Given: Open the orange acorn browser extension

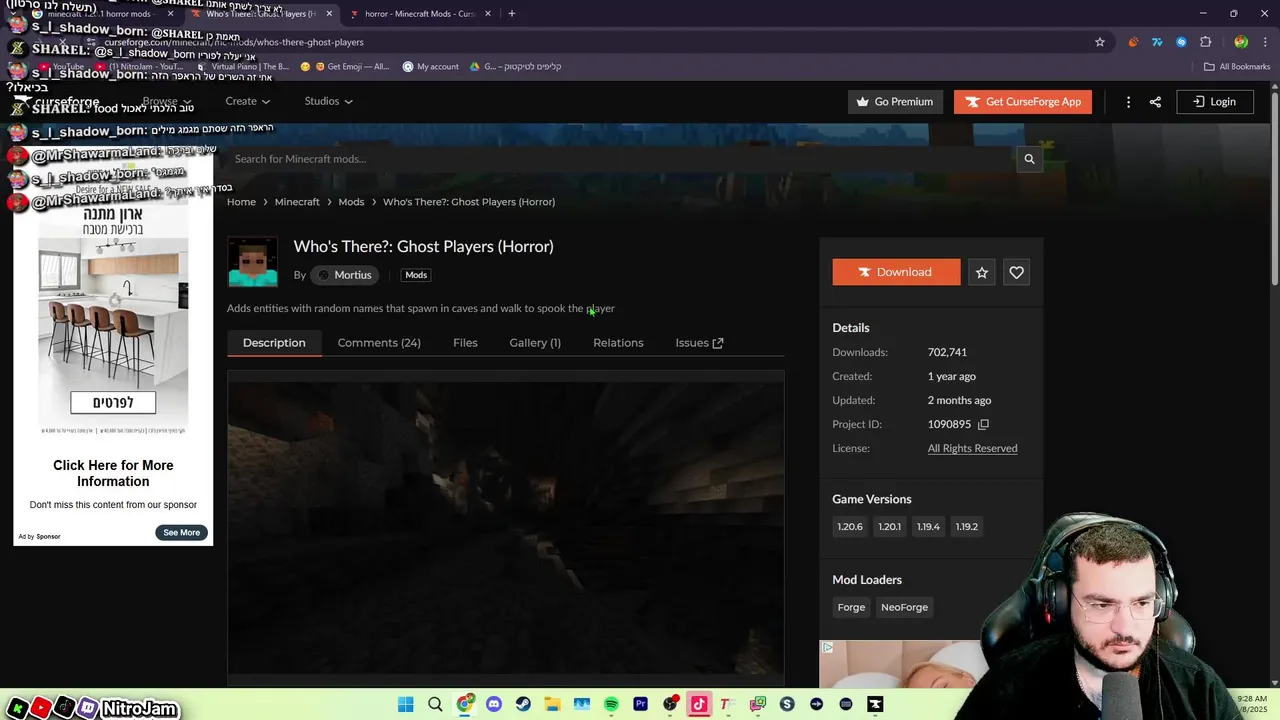Looking at the screenshot, I should click(1133, 42).
